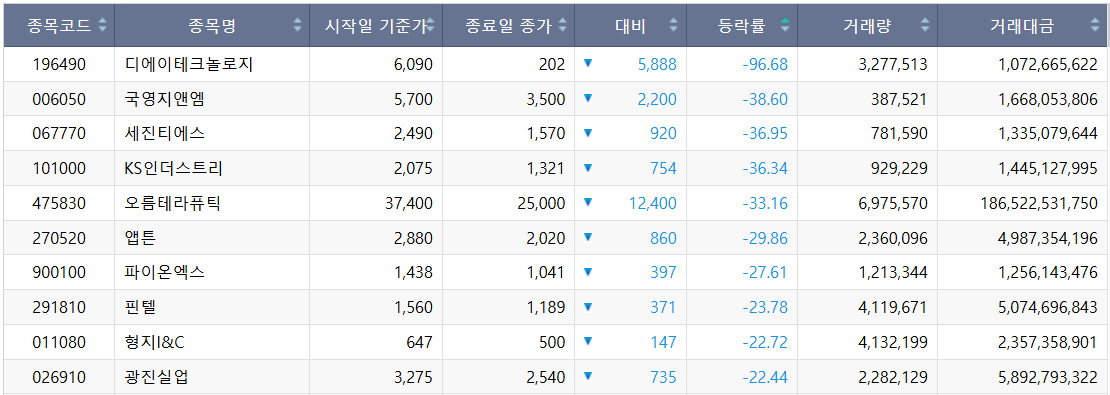Sort by 종목명 column sort arrows

tap(298, 25)
